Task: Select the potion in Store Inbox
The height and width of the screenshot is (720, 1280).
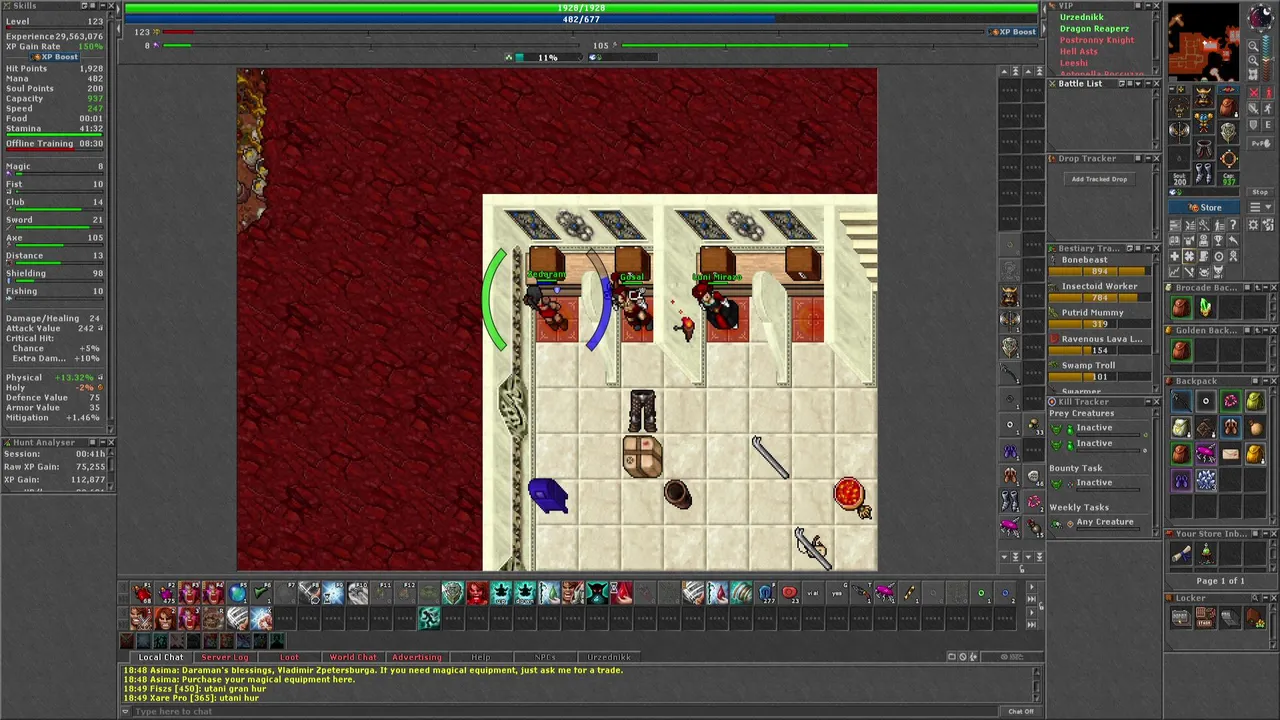Action: click(x=1206, y=554)
